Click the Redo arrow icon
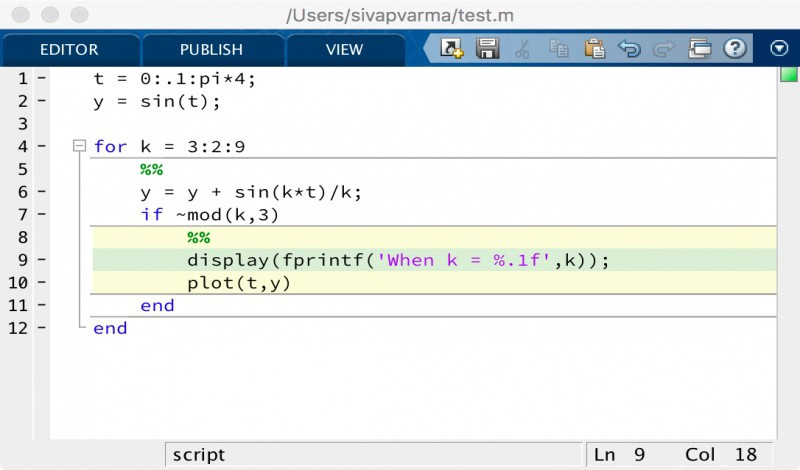The height and width of the screenshot is (470, 800). (664, 49)
